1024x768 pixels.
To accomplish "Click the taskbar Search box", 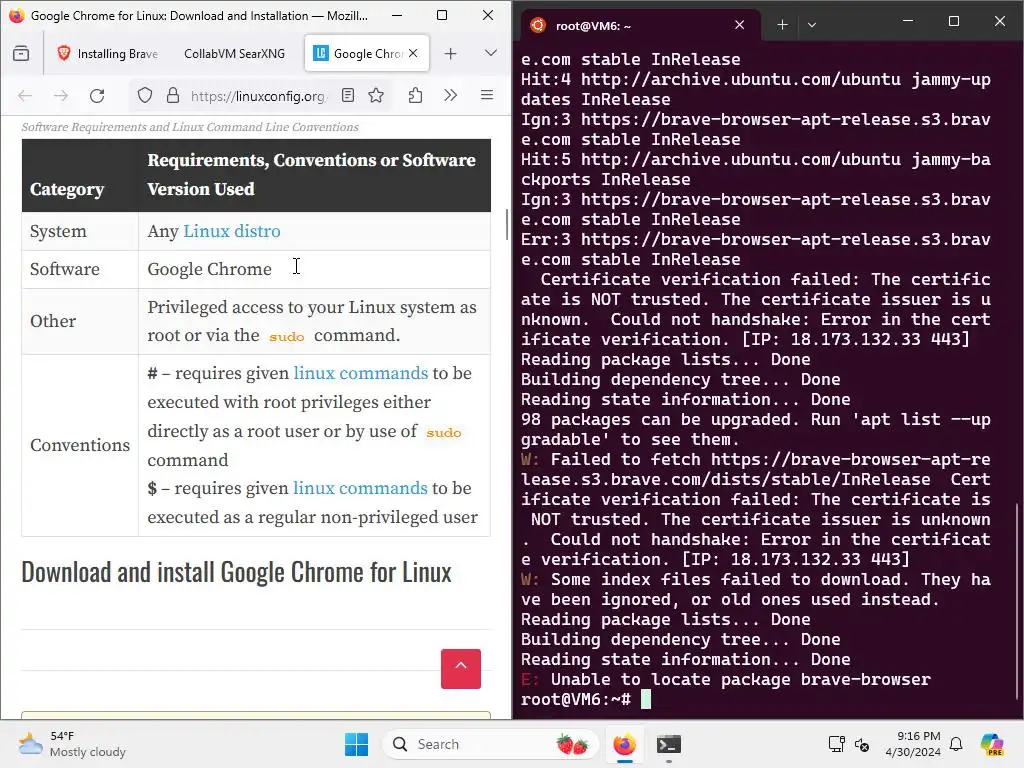I will 490,744.
